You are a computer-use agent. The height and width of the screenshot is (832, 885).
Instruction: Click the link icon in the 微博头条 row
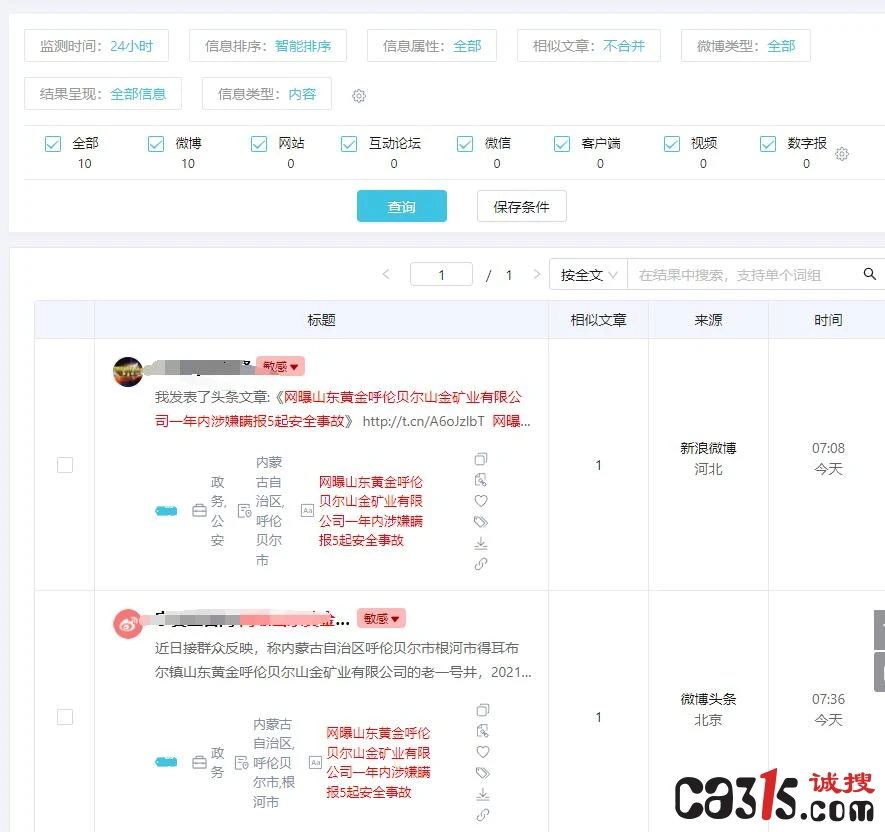coord(483,815)
